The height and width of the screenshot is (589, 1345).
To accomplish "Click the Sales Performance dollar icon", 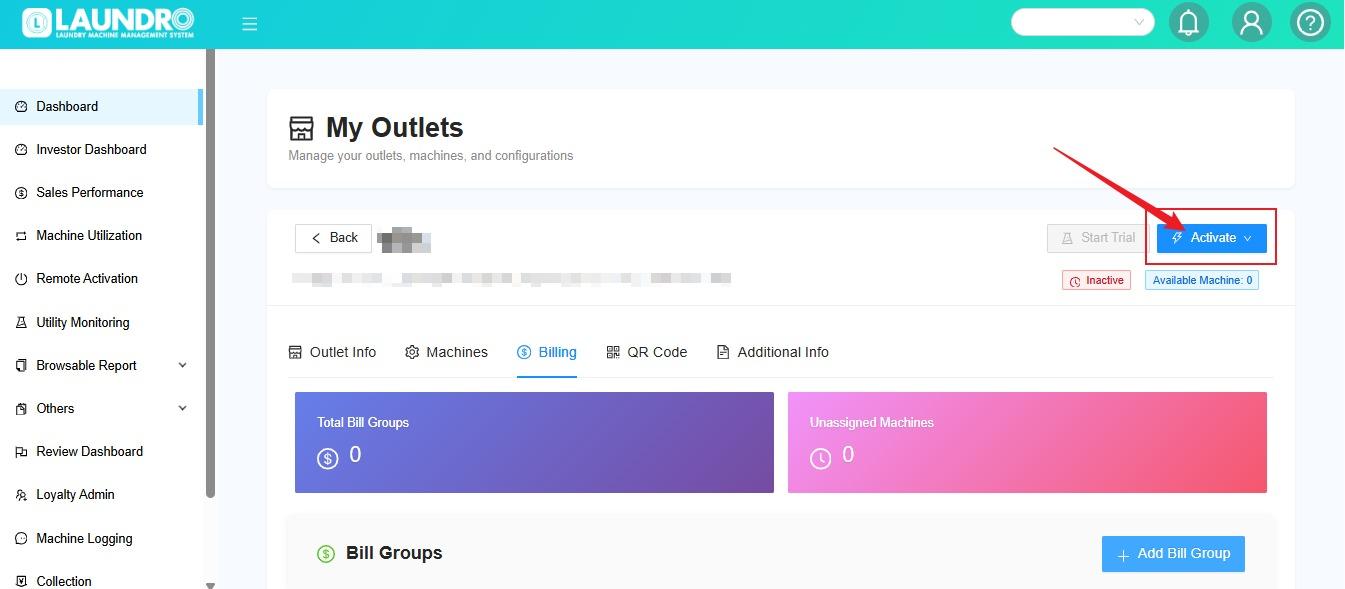I will pos(21,193).
